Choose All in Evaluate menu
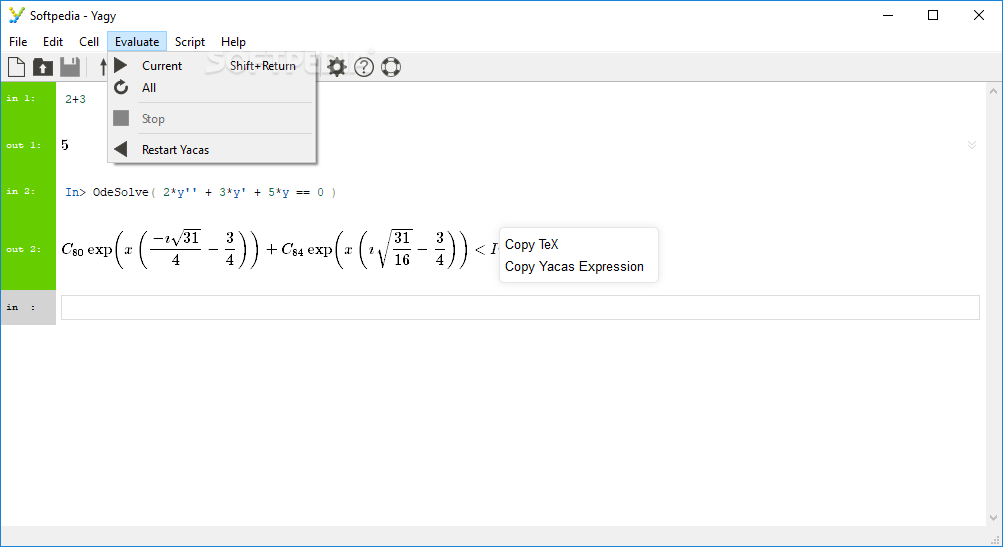Image resolution: width=1003 pixels, height=547 pixels. pos(212,88)
